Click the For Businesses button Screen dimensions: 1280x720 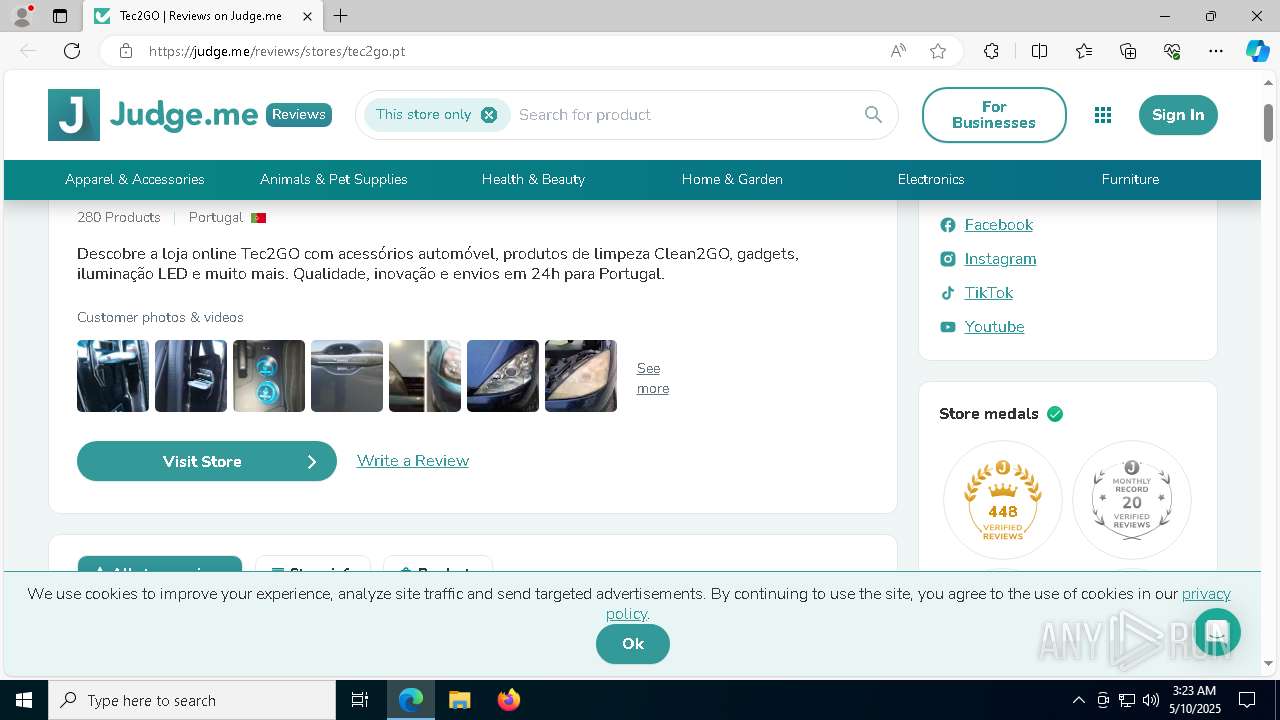click(994, 115)
